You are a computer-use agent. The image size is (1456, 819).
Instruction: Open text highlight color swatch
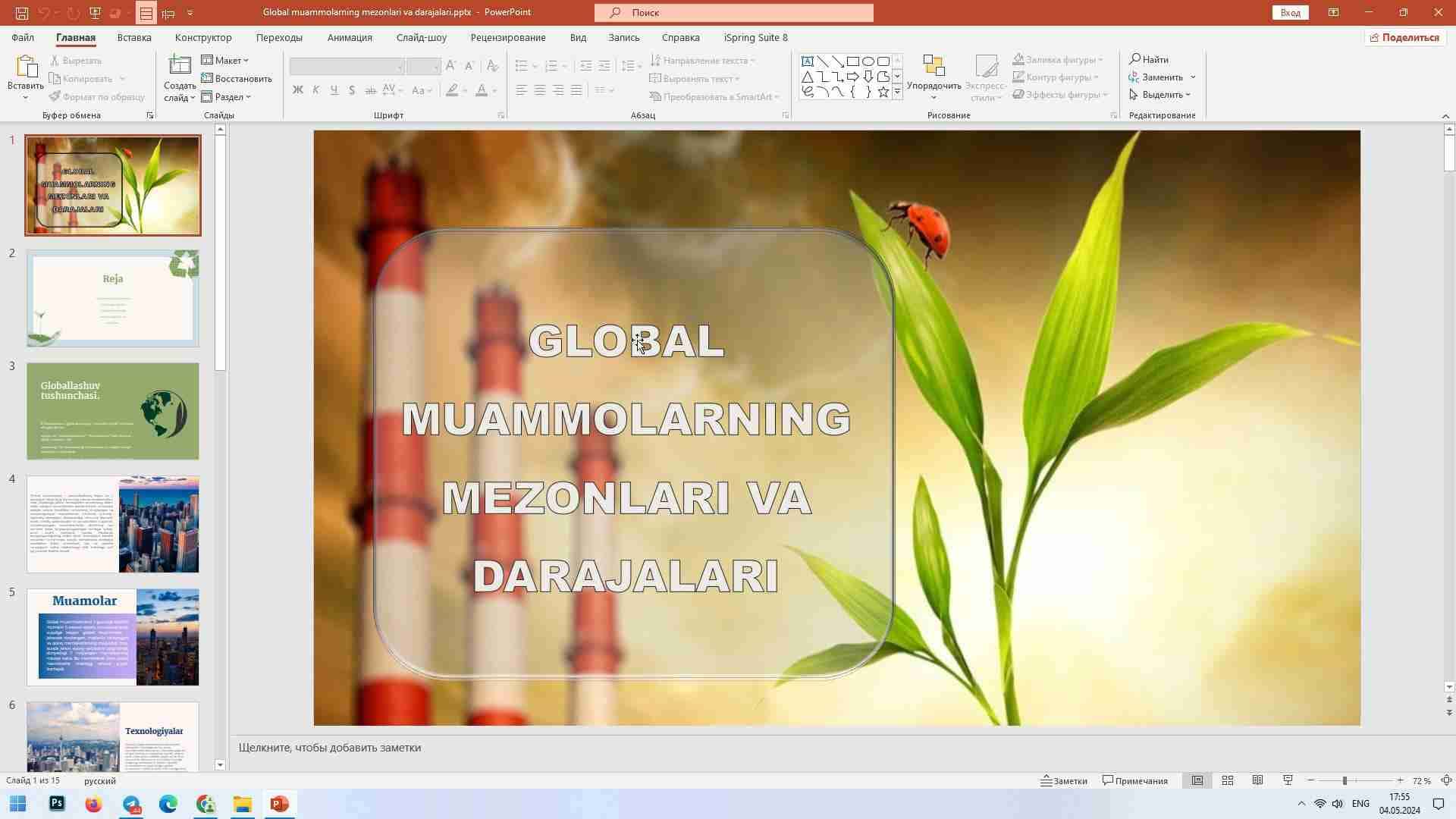coord(452,90)
